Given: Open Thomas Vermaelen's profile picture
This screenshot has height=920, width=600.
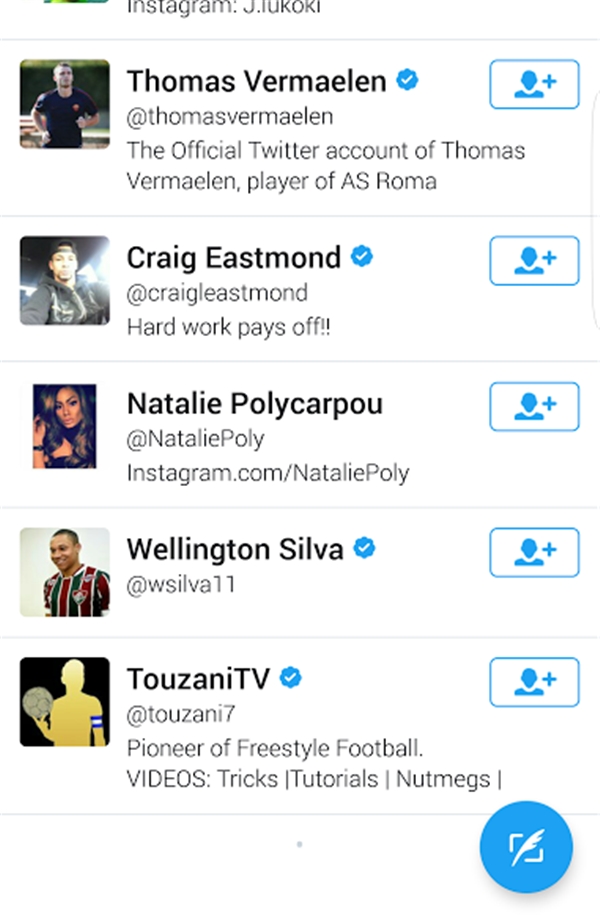Looking at the screenshot, I should pos(65,104).
